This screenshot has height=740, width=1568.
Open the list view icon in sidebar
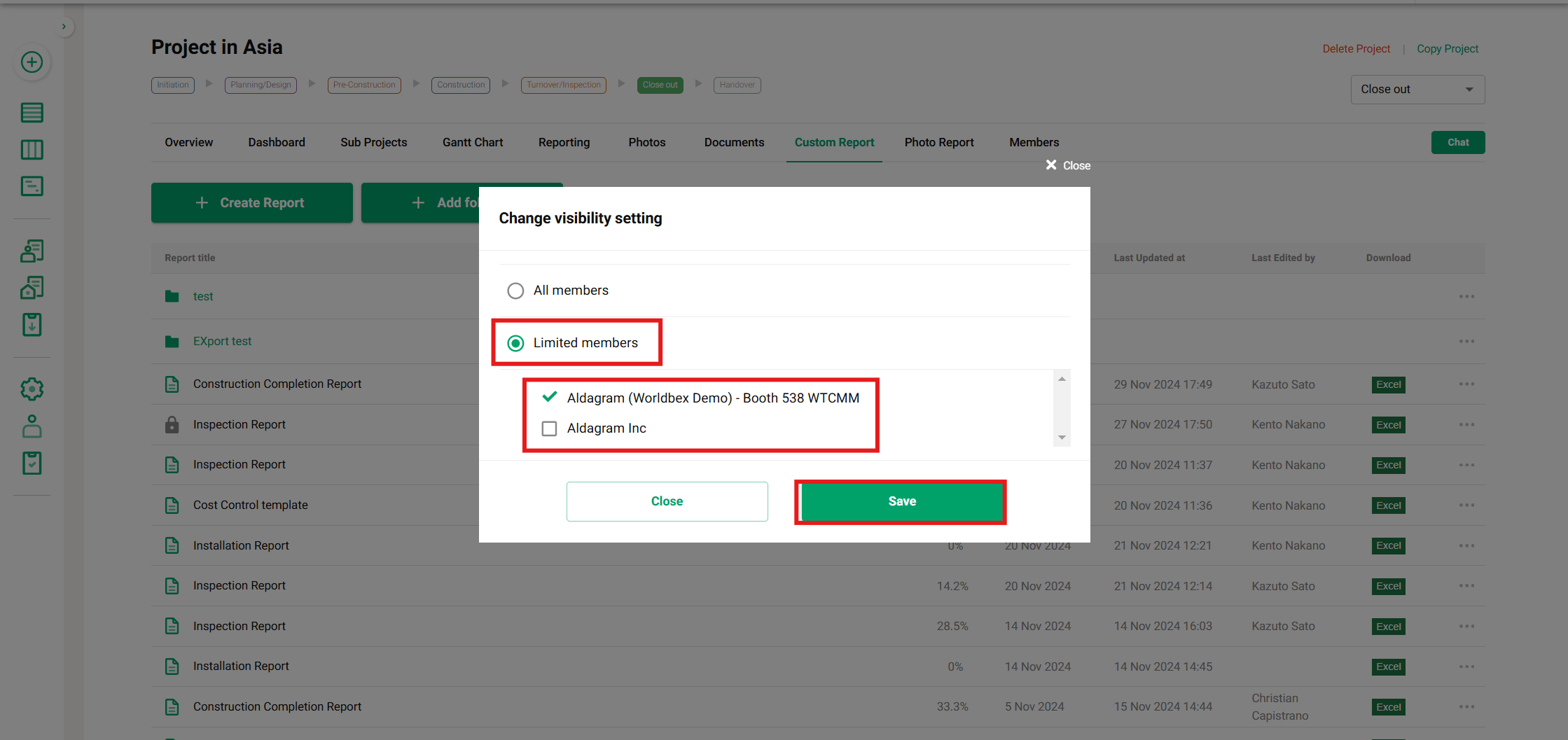(32, 113)
